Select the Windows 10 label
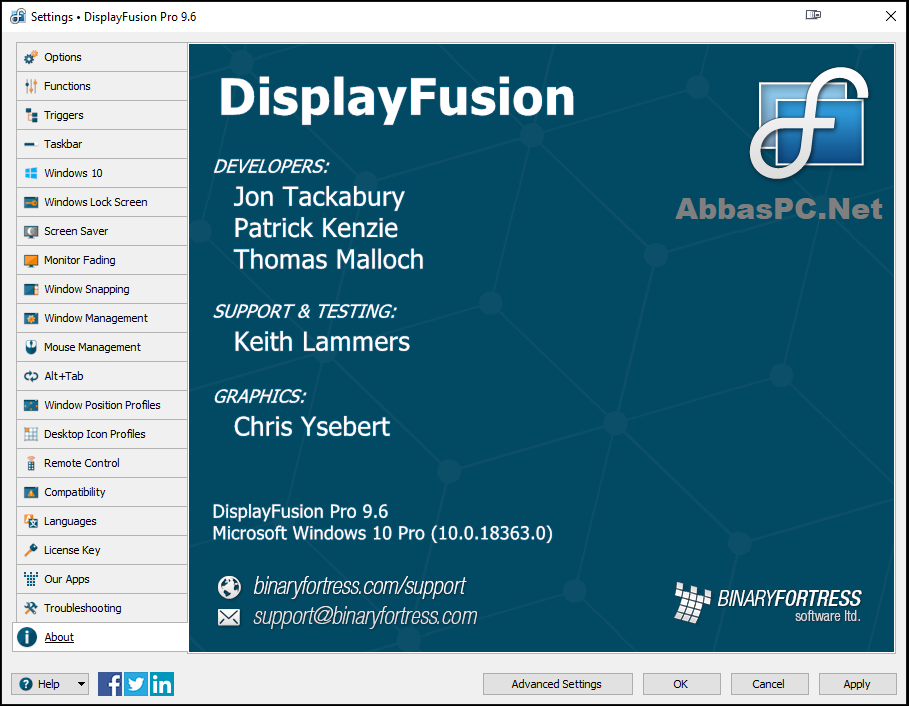 coord(73,173)
